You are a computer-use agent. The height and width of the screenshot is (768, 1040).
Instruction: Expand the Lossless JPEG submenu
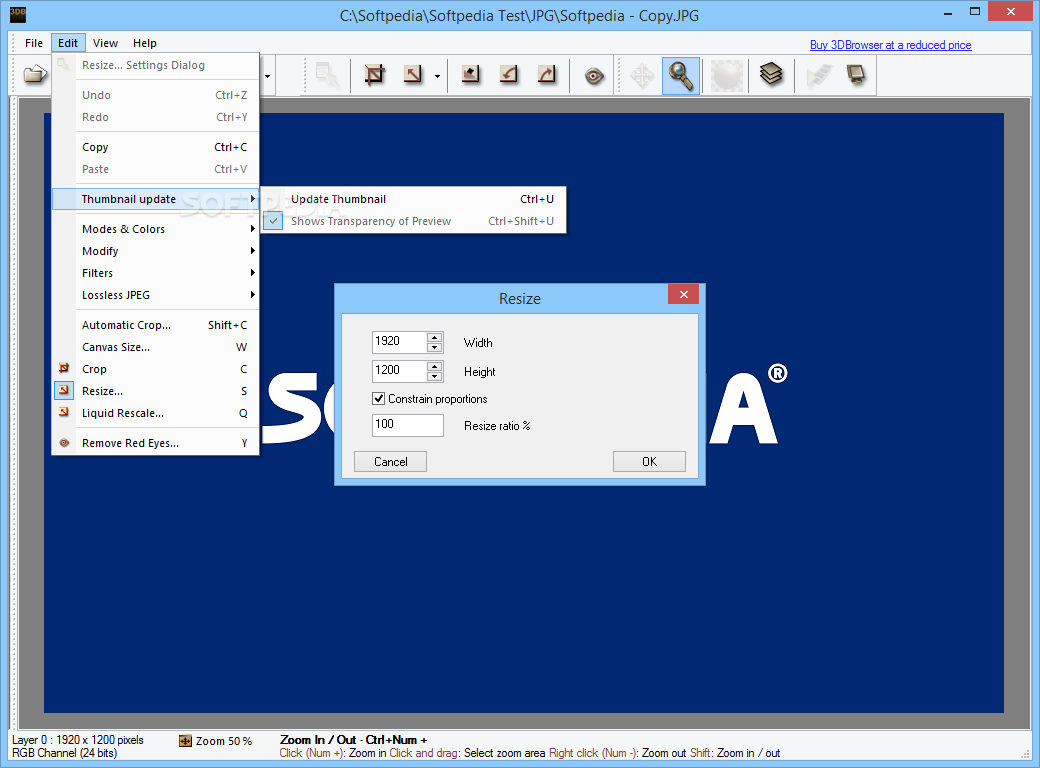pos(155,294)
